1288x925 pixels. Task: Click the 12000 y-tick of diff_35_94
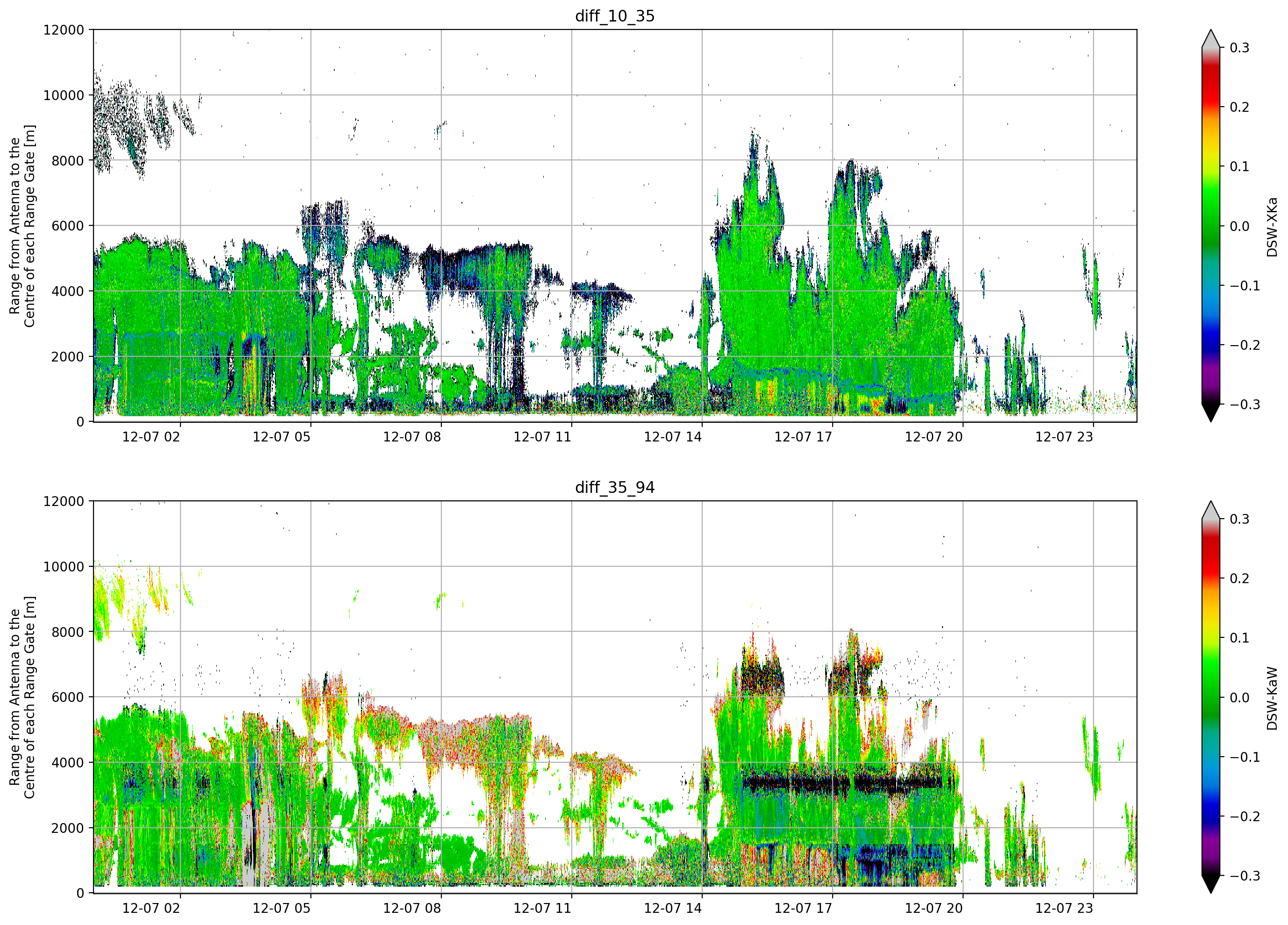(64, 502)
